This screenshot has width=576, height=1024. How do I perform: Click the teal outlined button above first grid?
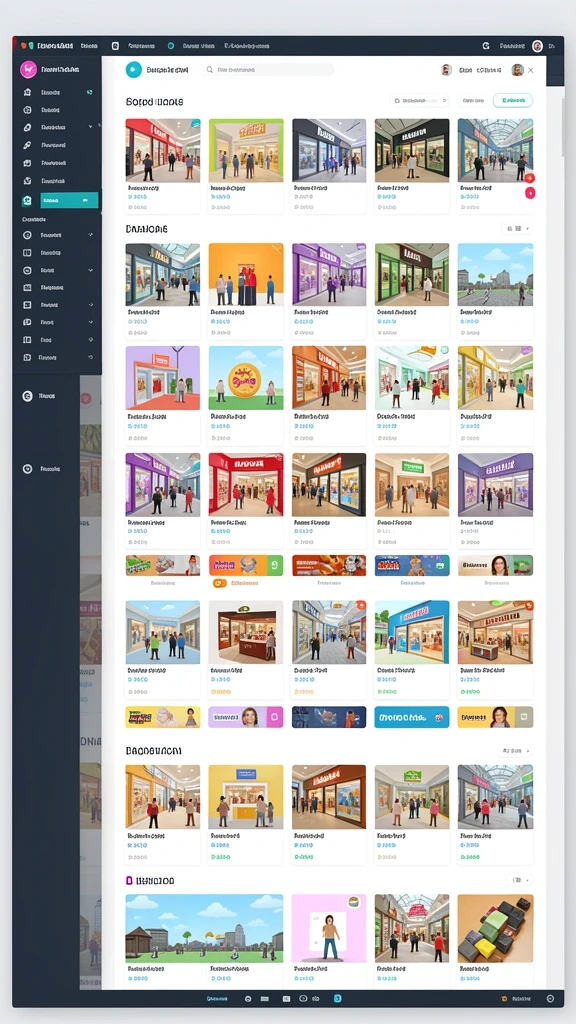(x=513, y=101)
